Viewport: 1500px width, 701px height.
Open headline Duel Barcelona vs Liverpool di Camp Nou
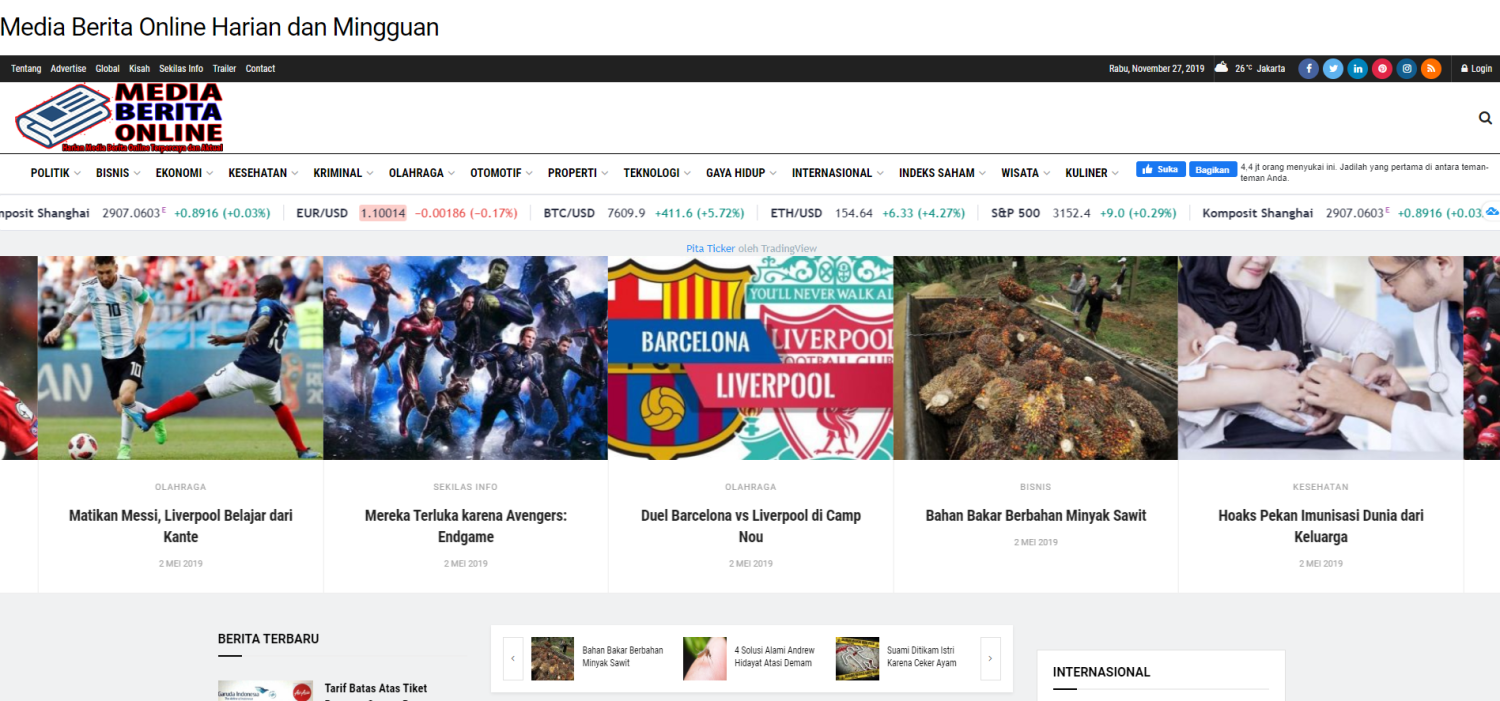click(751, 526)
